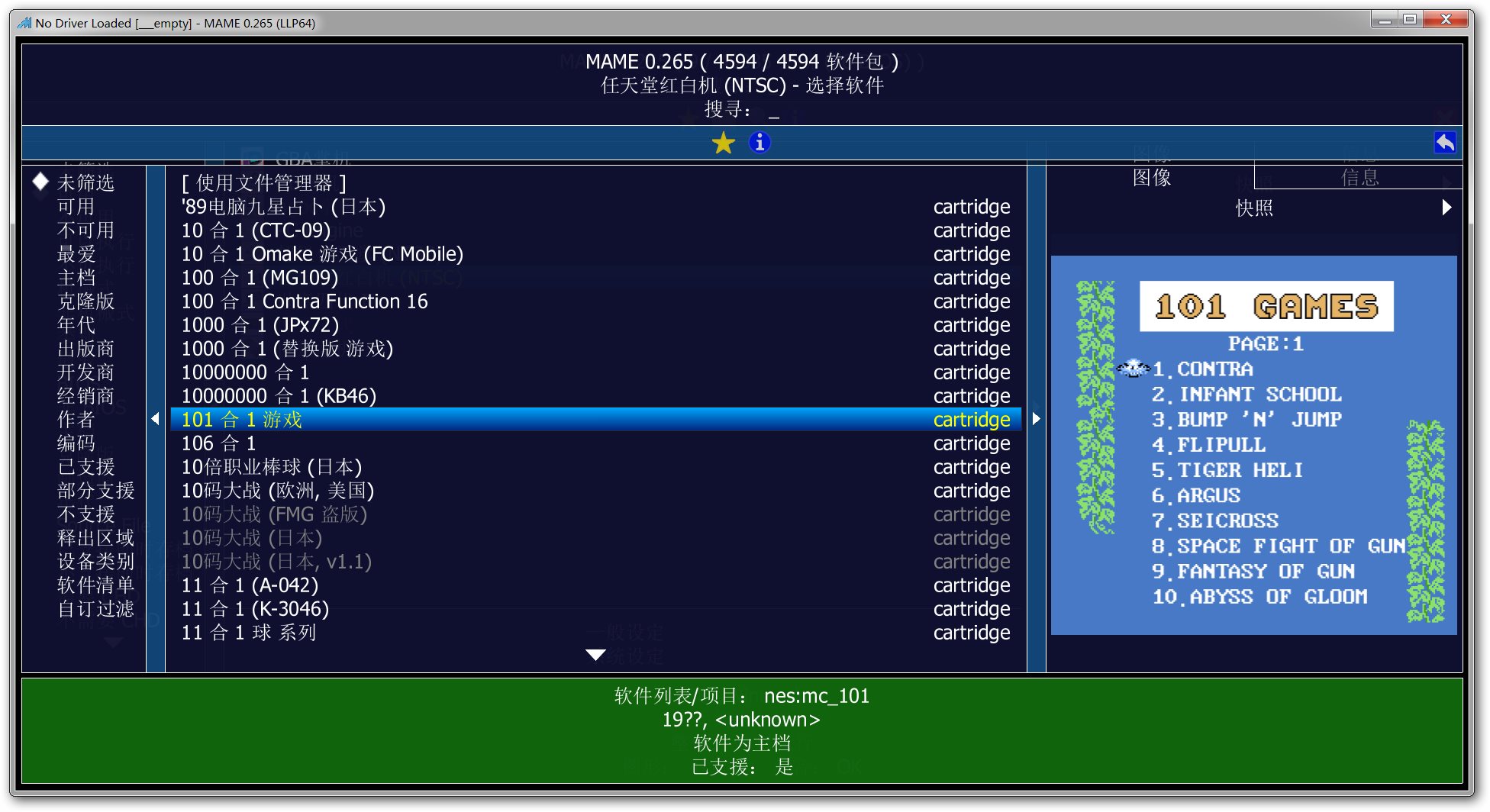Select the 可用 filter

(76, 207)
